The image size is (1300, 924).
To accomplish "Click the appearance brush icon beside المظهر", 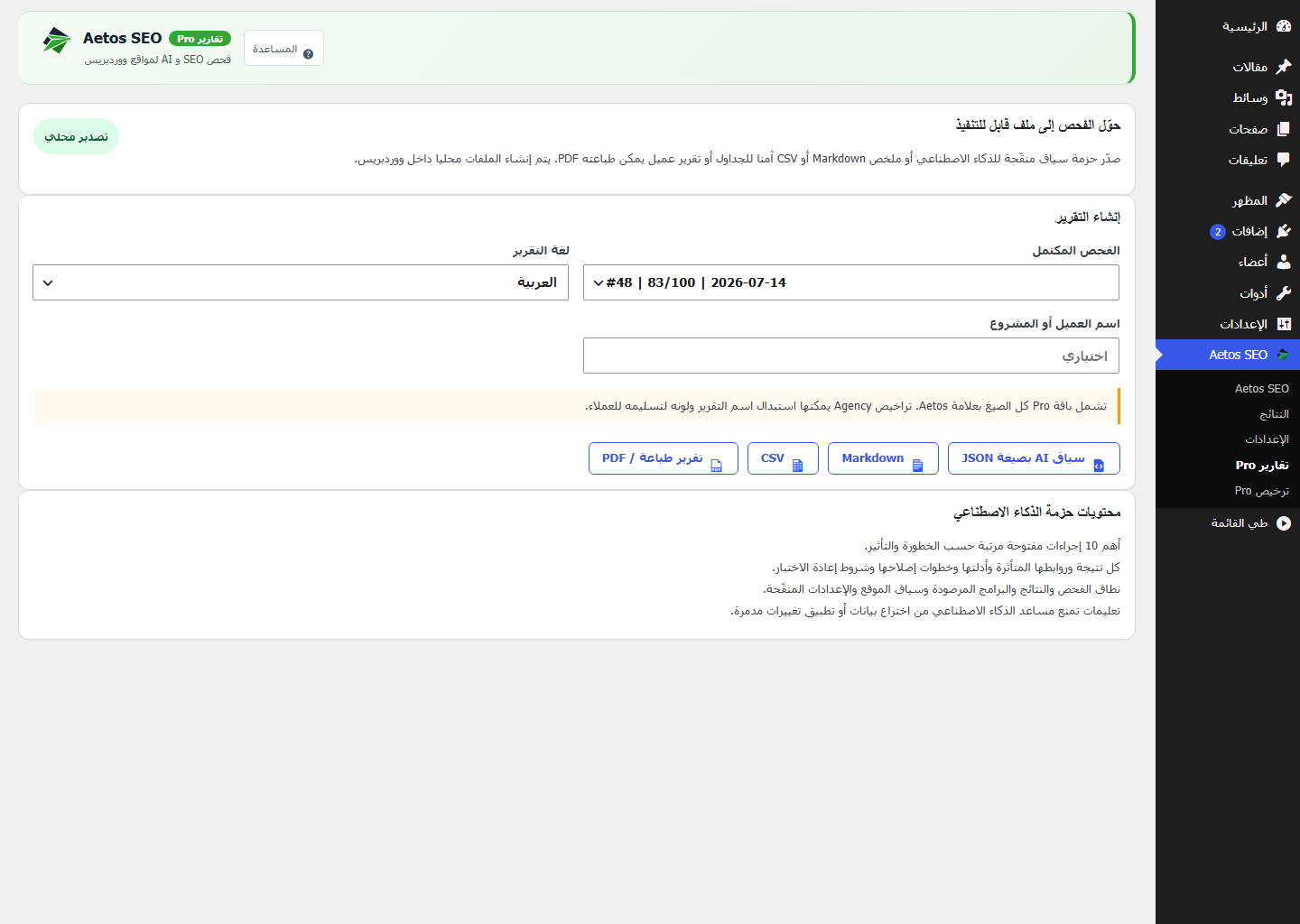I will pyautogui.click(x=1284, y=200).
